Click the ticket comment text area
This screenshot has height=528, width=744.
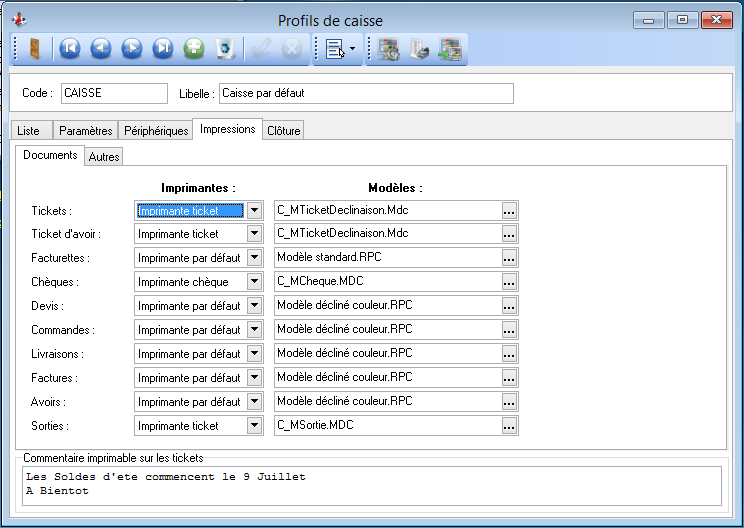pos(371,485)
